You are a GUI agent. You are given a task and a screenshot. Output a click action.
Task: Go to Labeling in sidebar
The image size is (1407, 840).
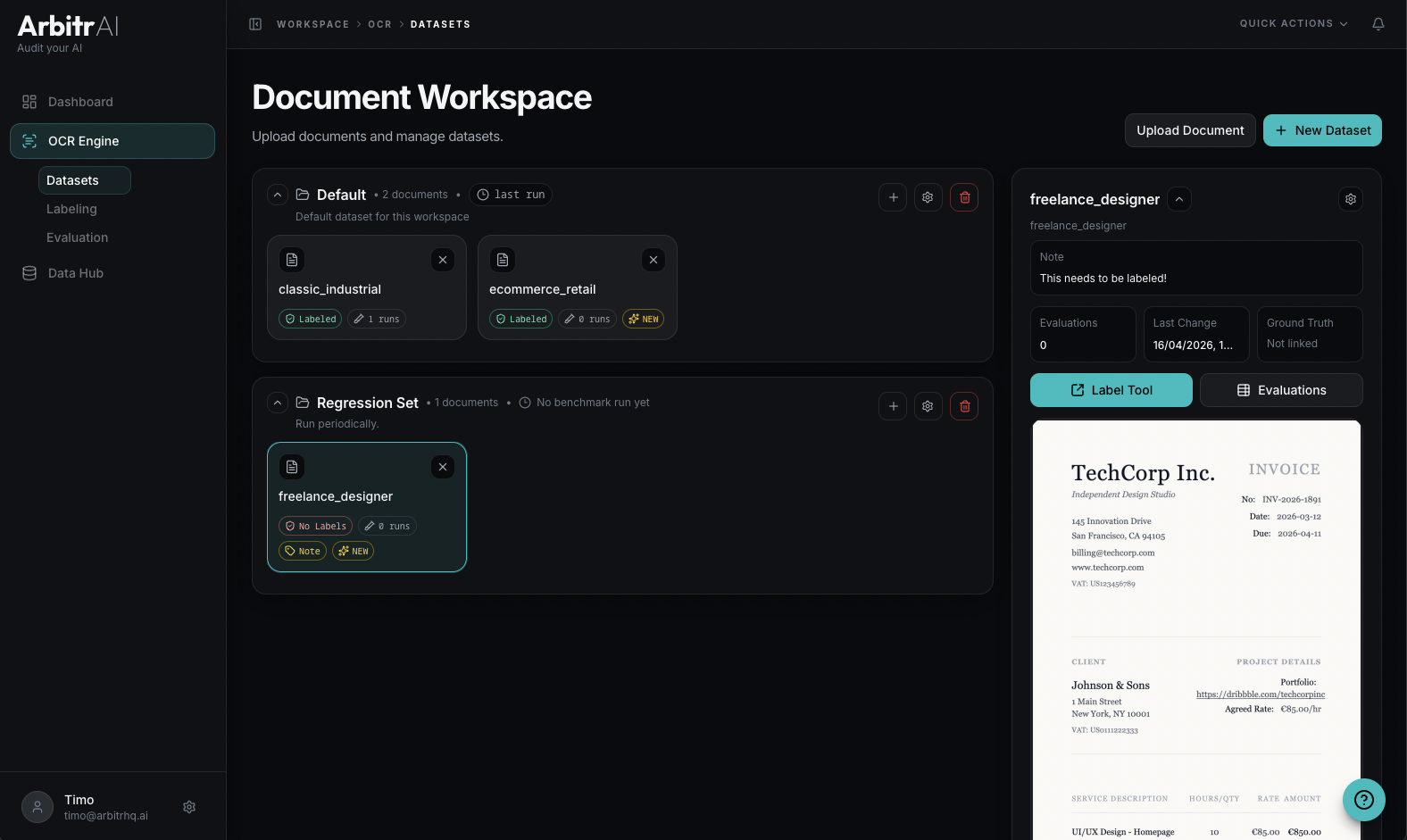tap(71, 209)
